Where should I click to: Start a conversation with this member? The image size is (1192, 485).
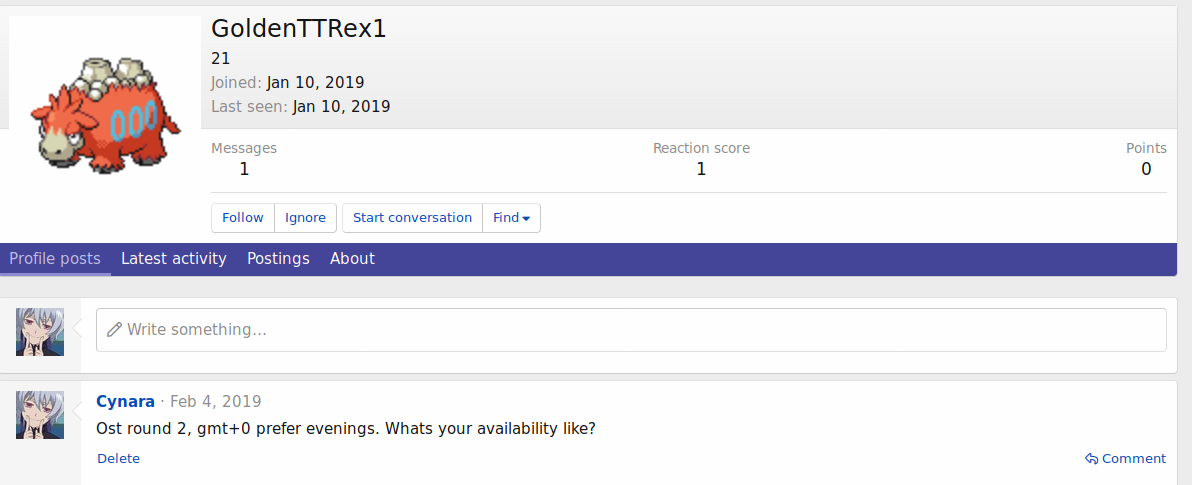(x=412, y=218)
